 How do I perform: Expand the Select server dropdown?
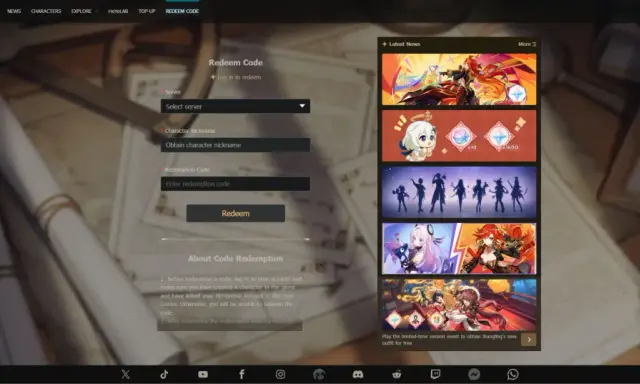(235, 106)
